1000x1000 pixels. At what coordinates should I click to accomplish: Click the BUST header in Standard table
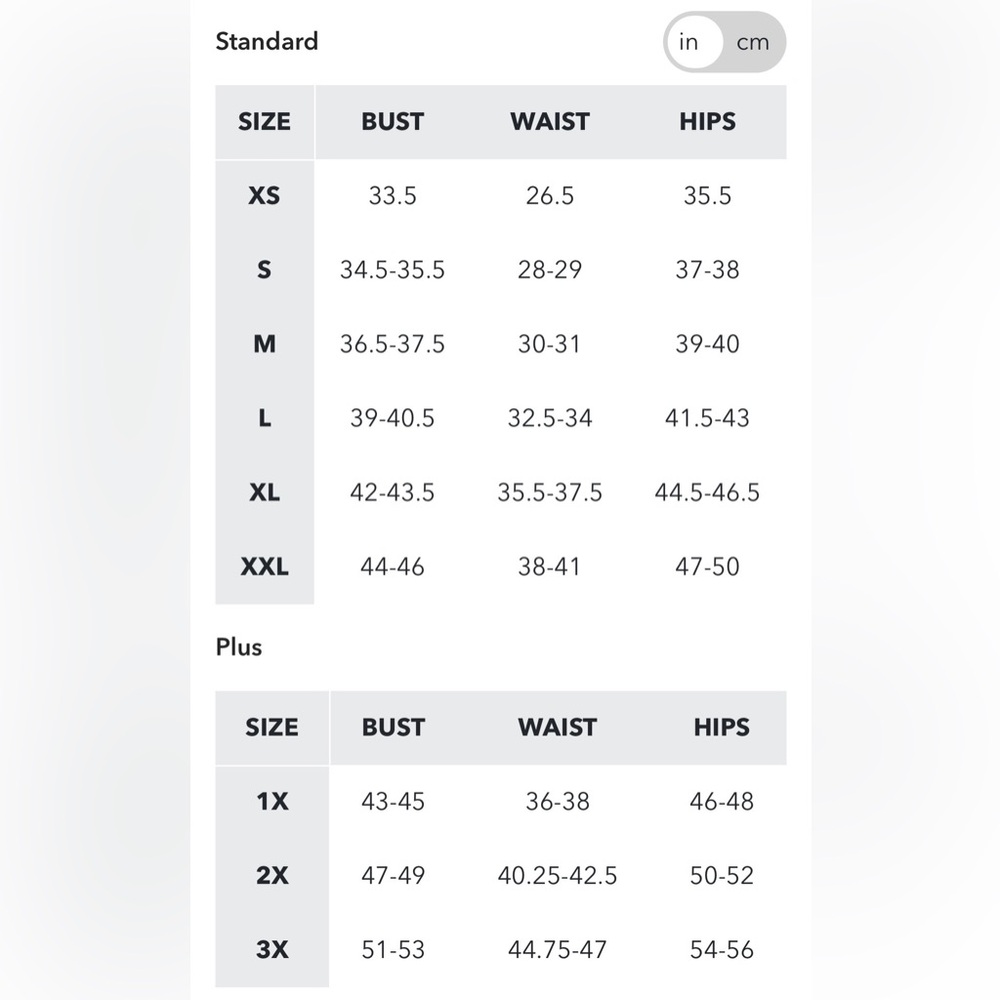click(392, 121)
